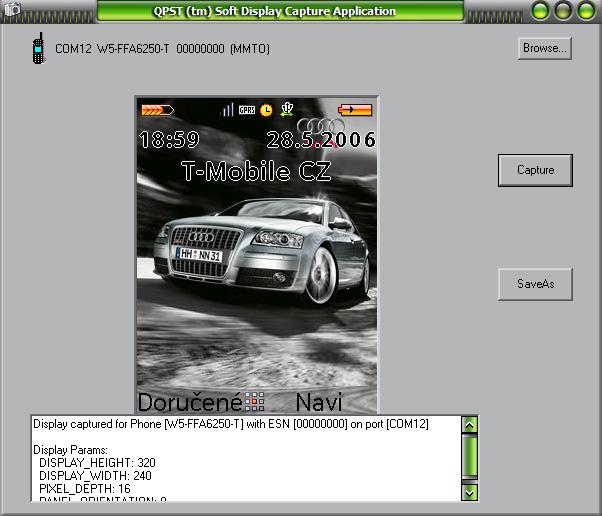
Task: Click the green scrollbar thumb in the log
Action: (470, 457)
